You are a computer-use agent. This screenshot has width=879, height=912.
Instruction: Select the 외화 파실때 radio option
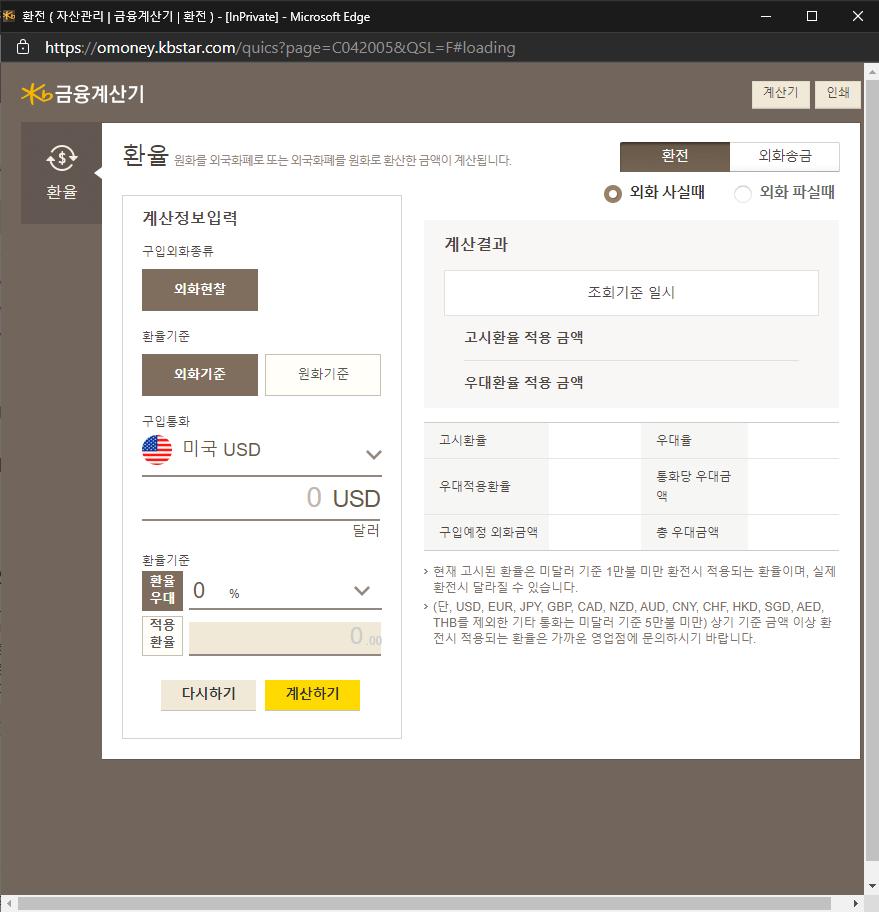click(743, 193)
